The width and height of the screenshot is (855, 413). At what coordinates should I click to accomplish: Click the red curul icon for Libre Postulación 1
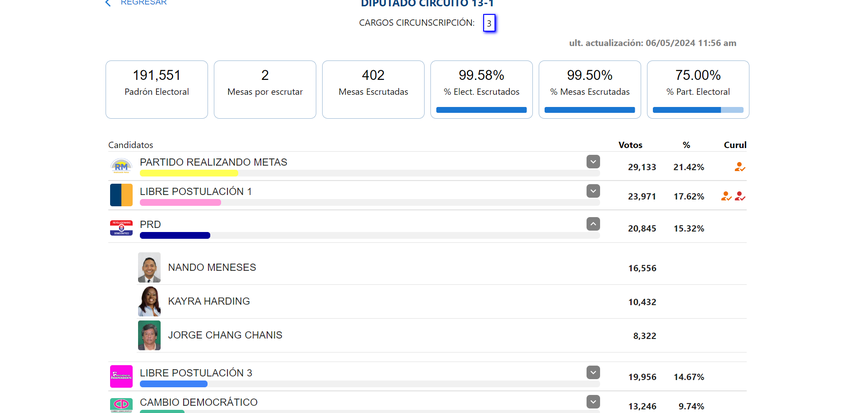click(741, 196)
